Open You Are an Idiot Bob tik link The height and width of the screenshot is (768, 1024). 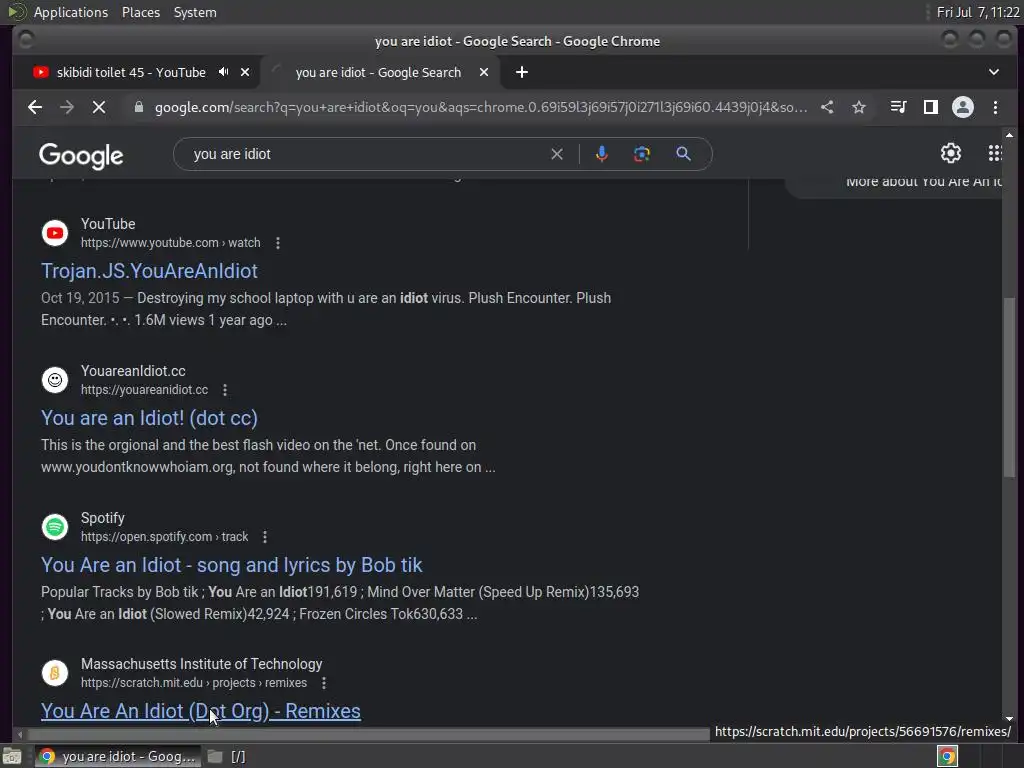tap(231, 565)
